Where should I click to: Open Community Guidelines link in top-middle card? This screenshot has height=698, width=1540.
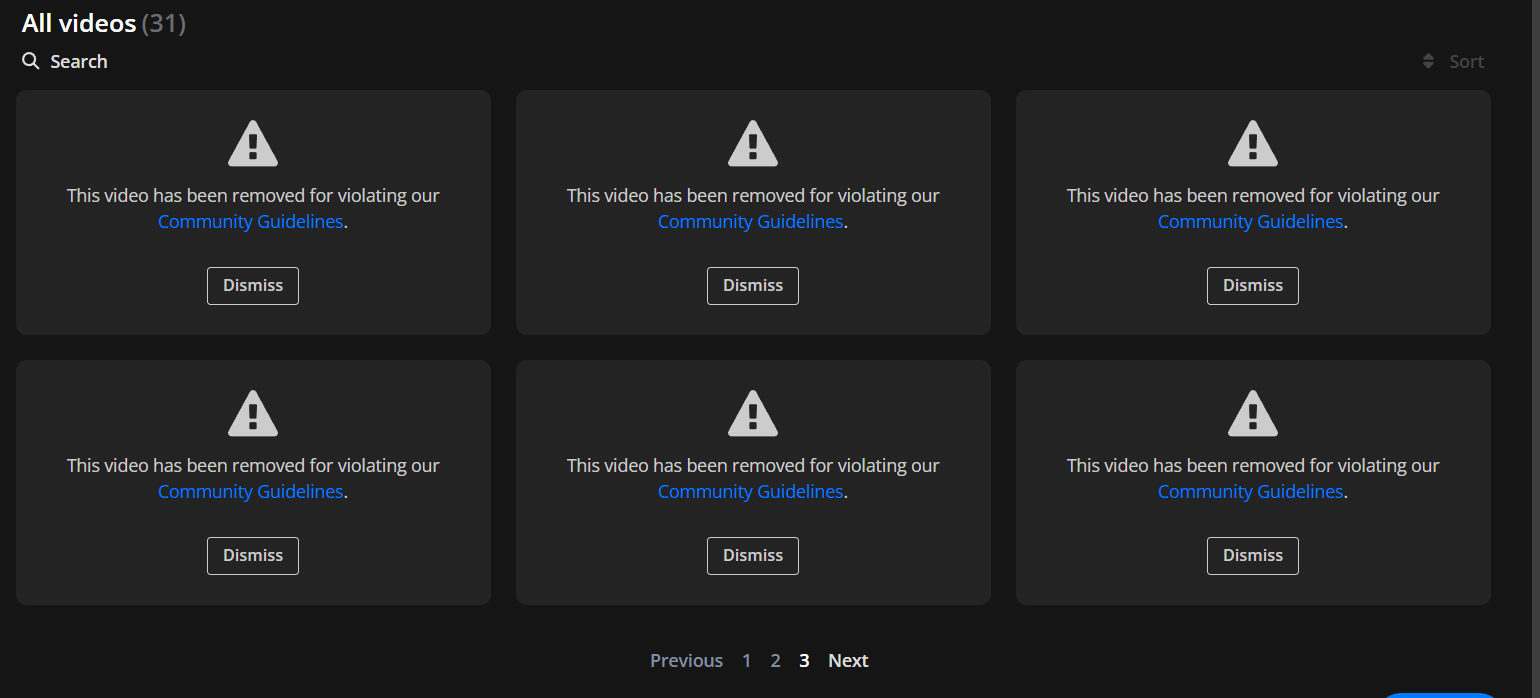point(750,222)
